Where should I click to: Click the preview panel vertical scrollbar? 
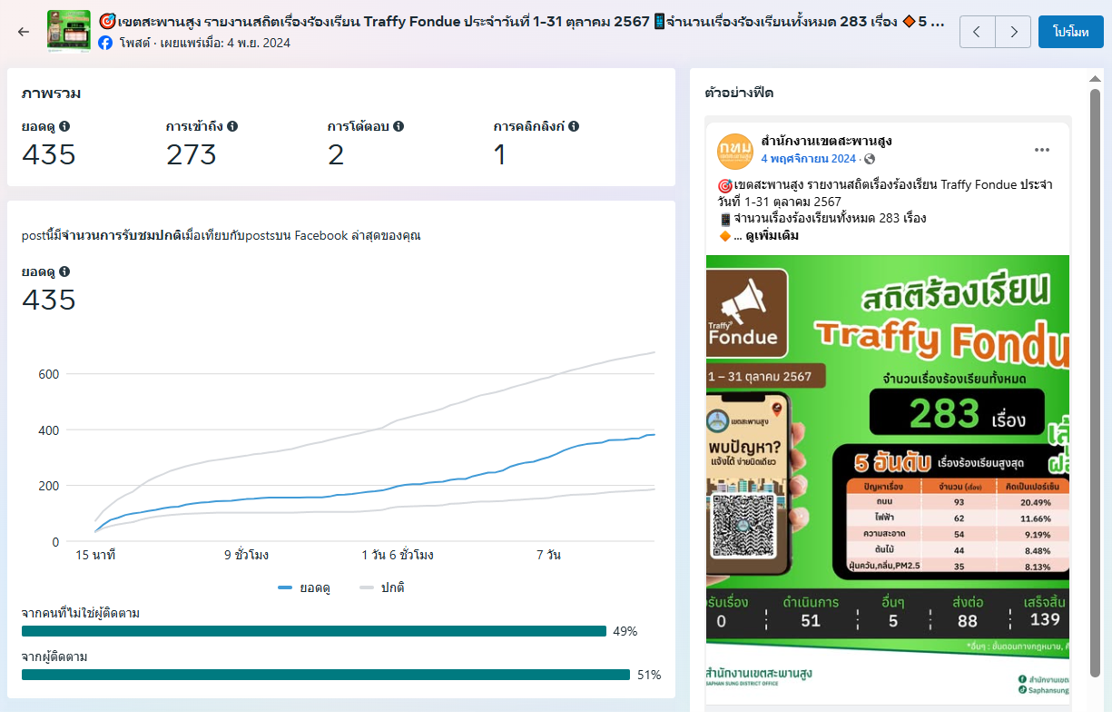(x=1095, y=383)
